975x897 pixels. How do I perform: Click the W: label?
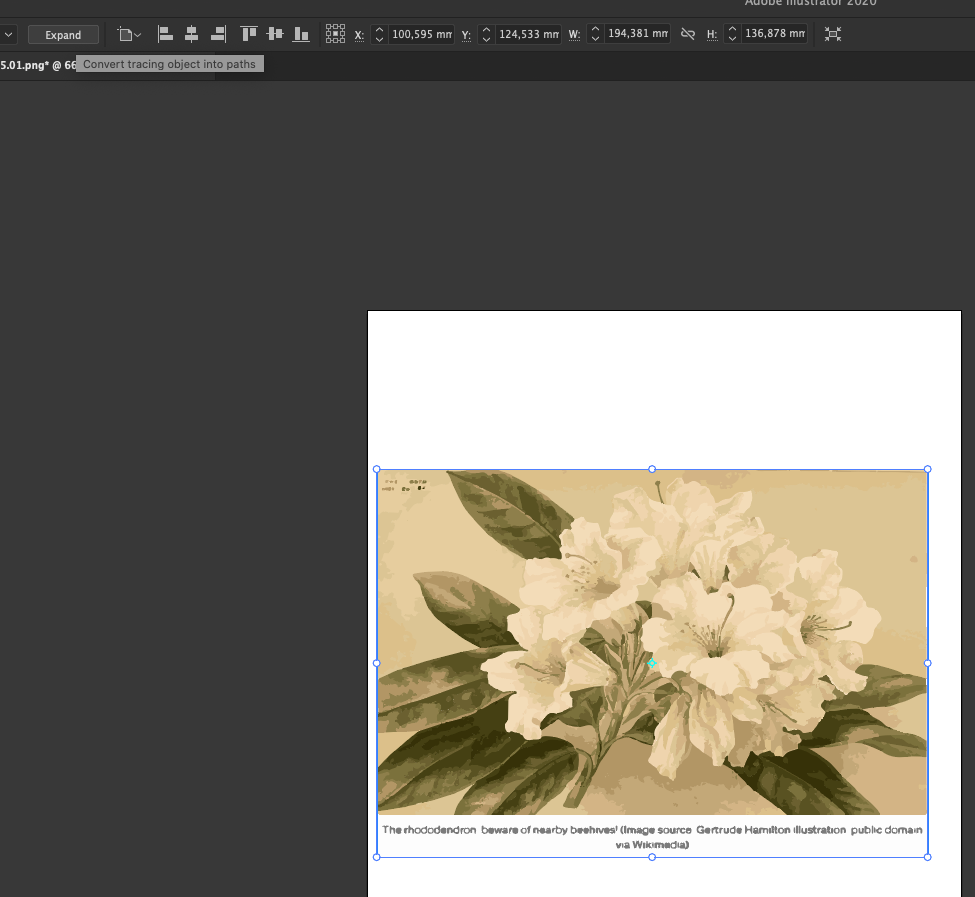575,35
